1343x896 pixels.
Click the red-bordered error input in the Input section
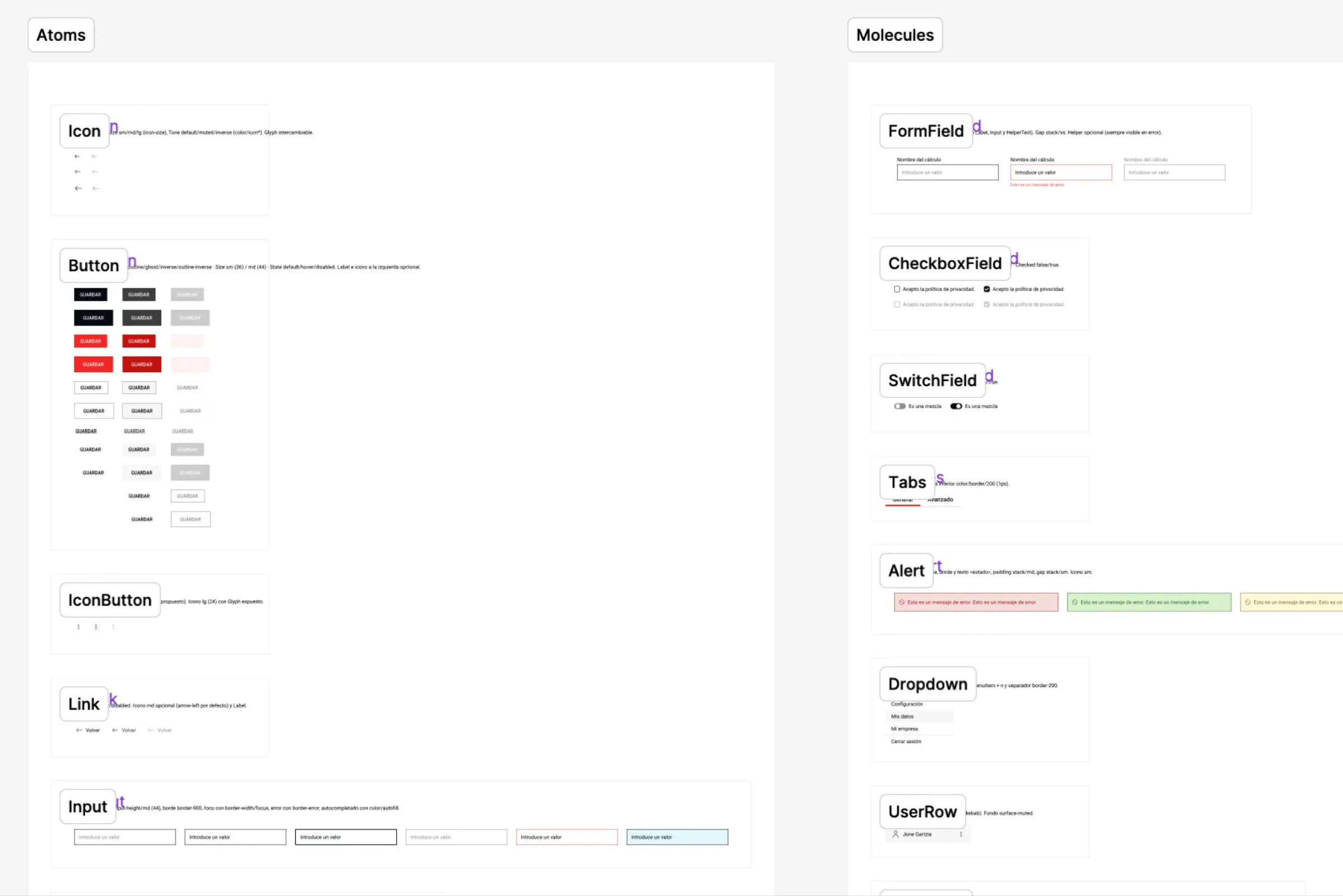pos(567,837)
